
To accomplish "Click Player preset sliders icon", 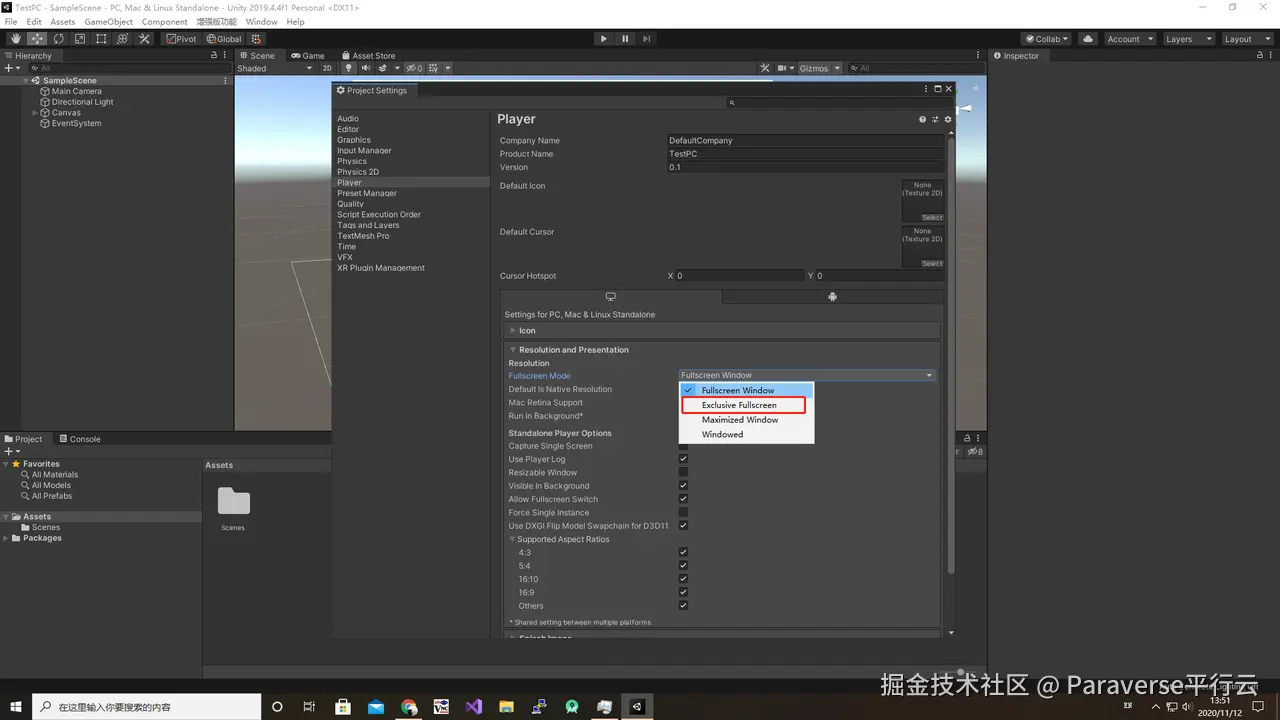I will (936, 119).
